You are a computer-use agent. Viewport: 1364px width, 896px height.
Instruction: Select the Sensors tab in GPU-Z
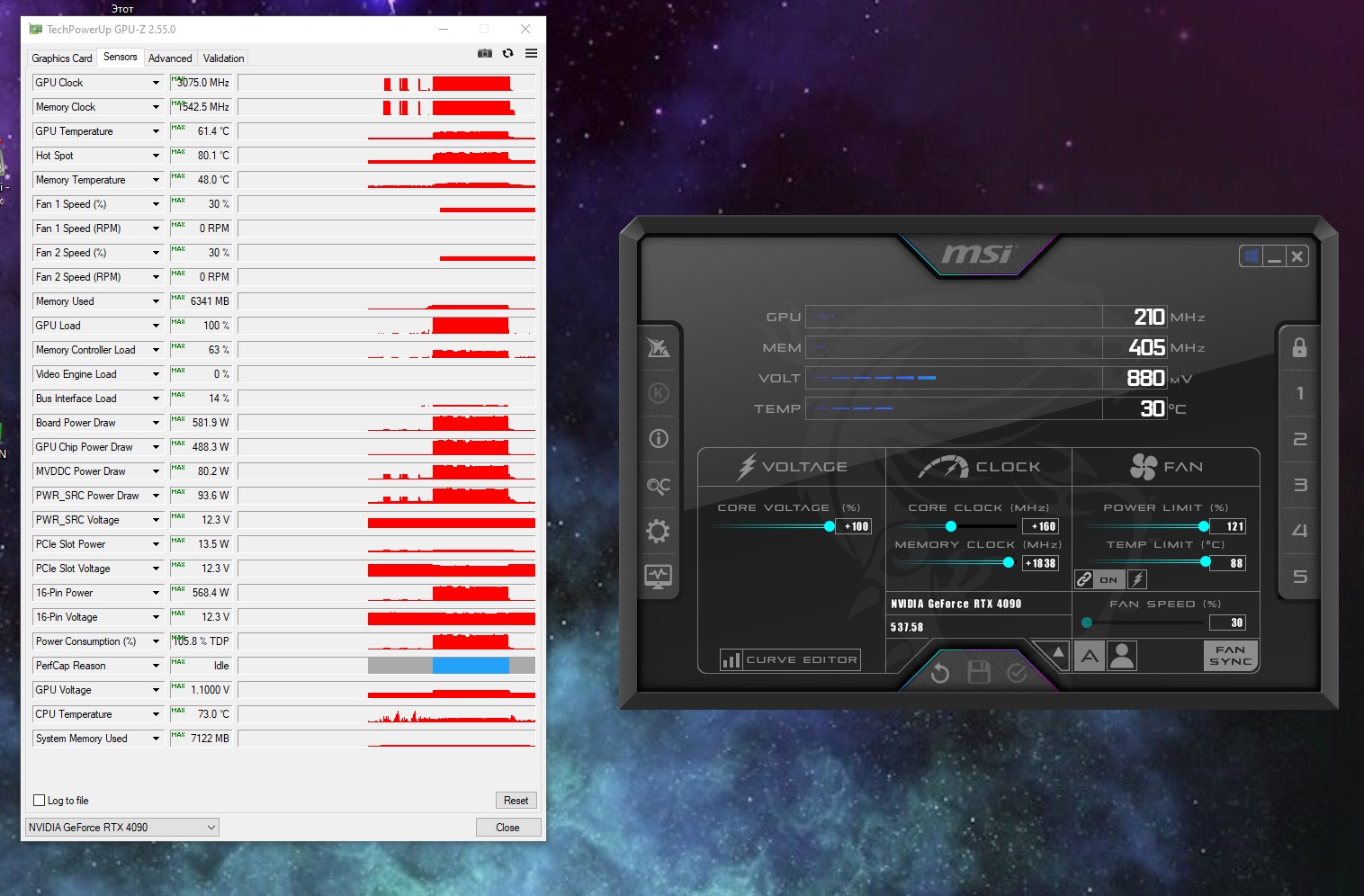121,57
